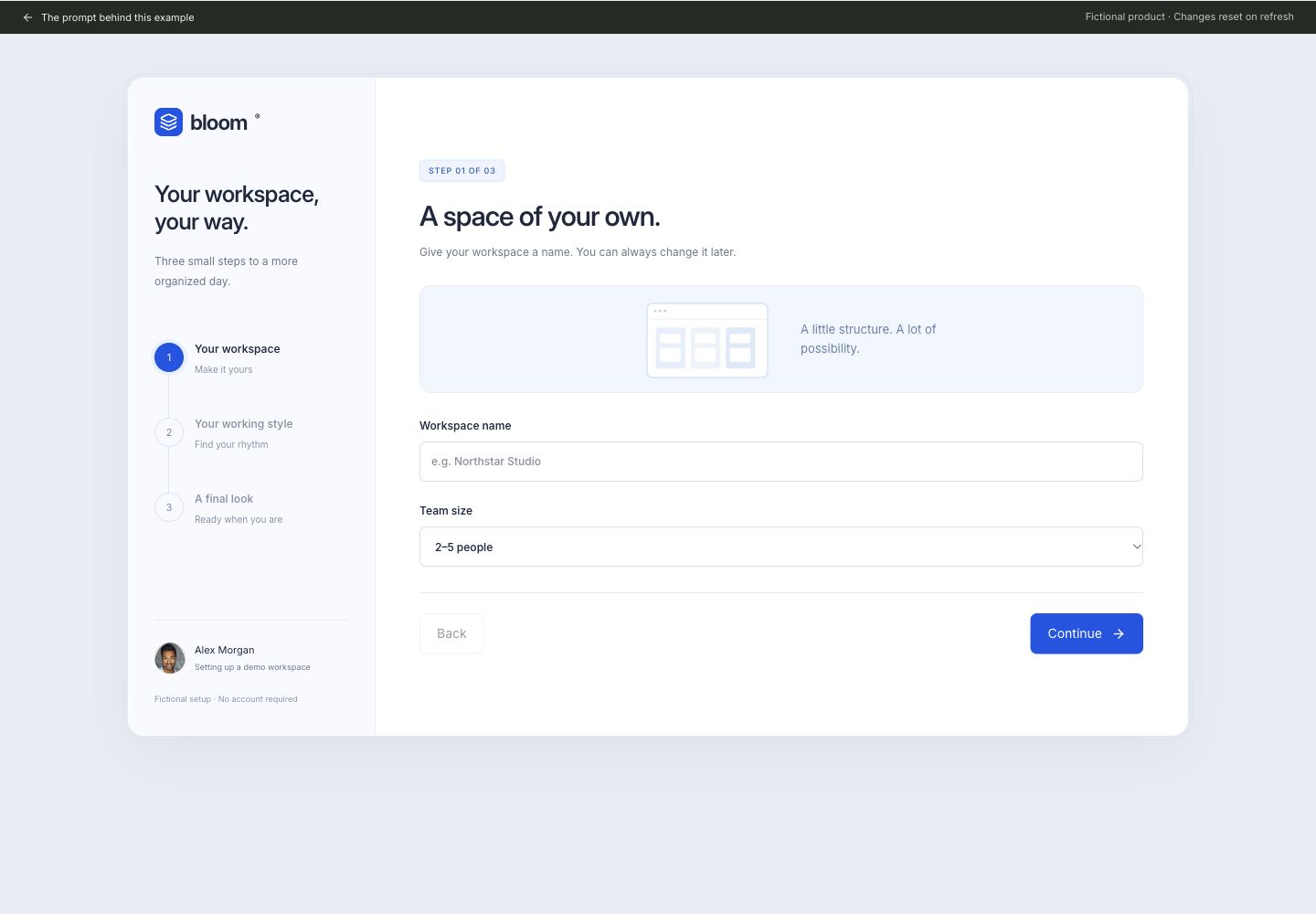Focus the Workspace name input field
This screenshot has height=914, width=1316.
[781, 462]
